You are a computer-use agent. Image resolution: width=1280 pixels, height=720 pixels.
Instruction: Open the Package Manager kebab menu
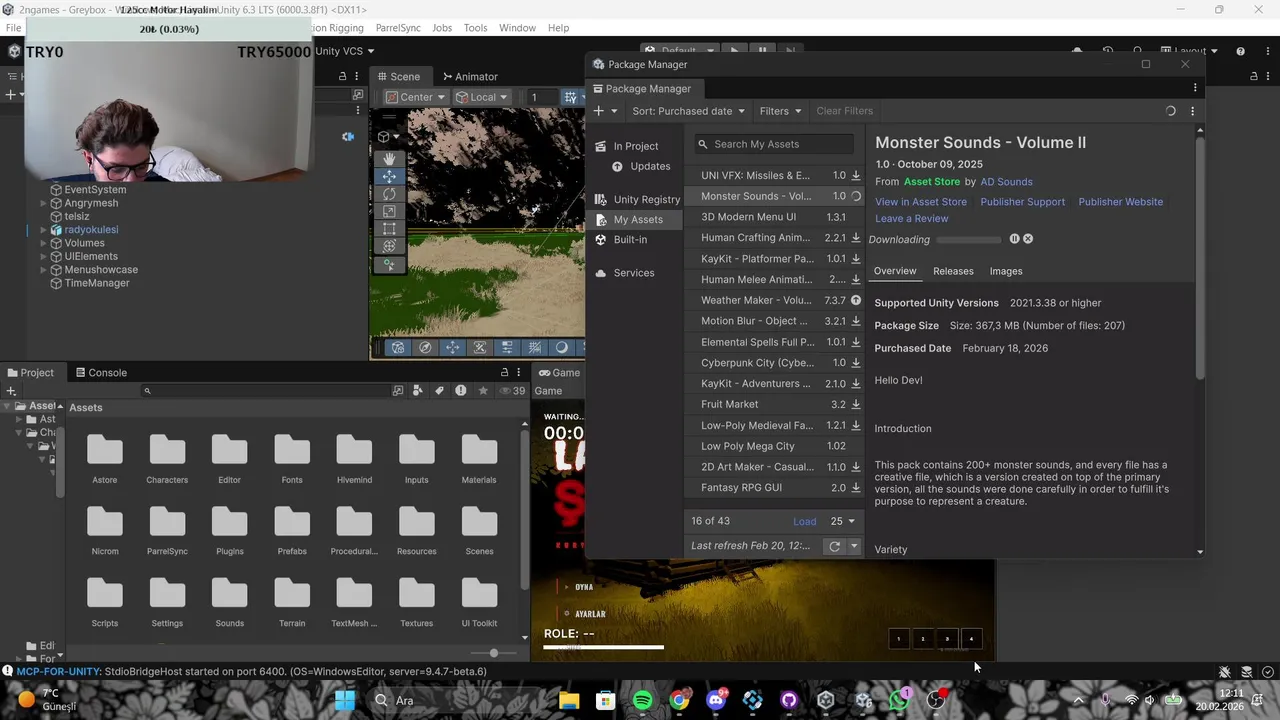(x=1192, y=111)
